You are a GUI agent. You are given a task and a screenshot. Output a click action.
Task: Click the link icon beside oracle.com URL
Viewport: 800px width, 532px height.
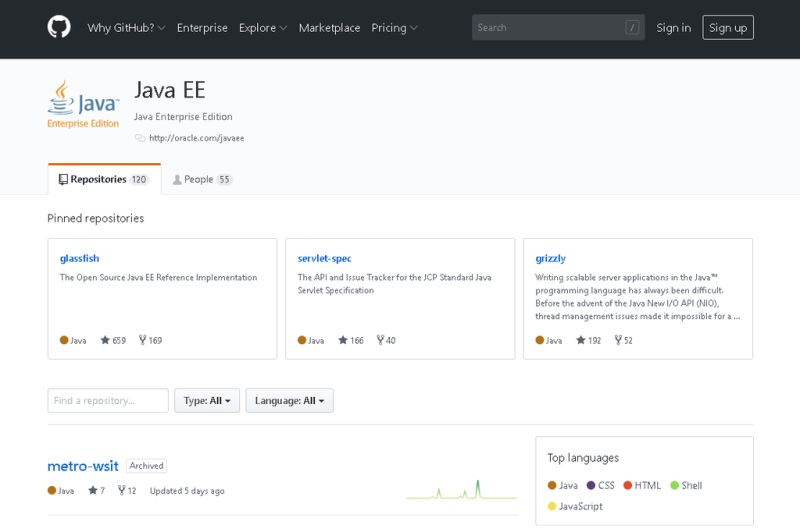[140, 138]
